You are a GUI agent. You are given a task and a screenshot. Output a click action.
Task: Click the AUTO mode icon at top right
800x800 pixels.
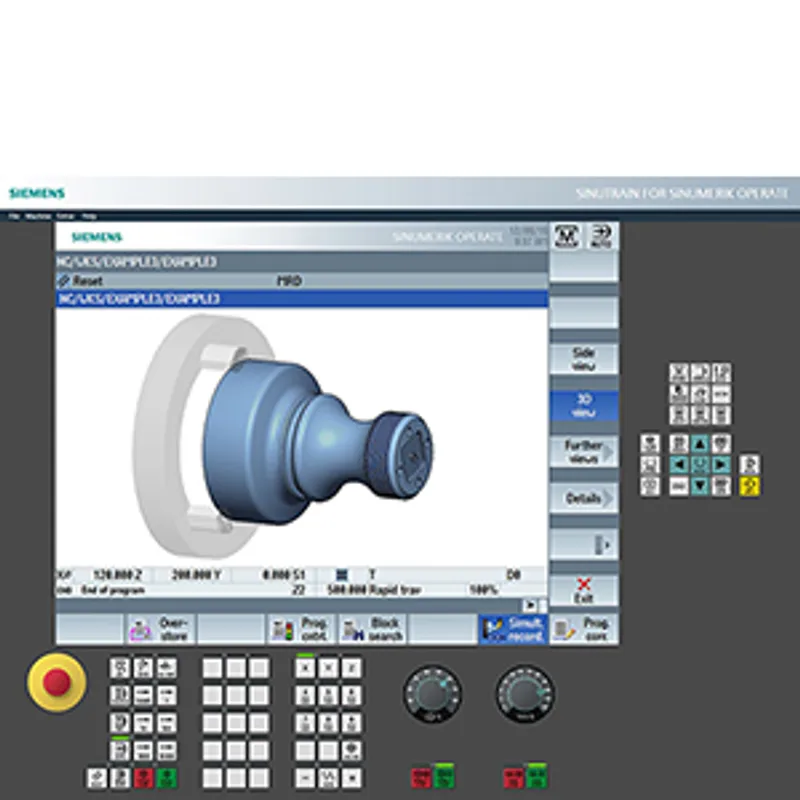coord(602,236)
